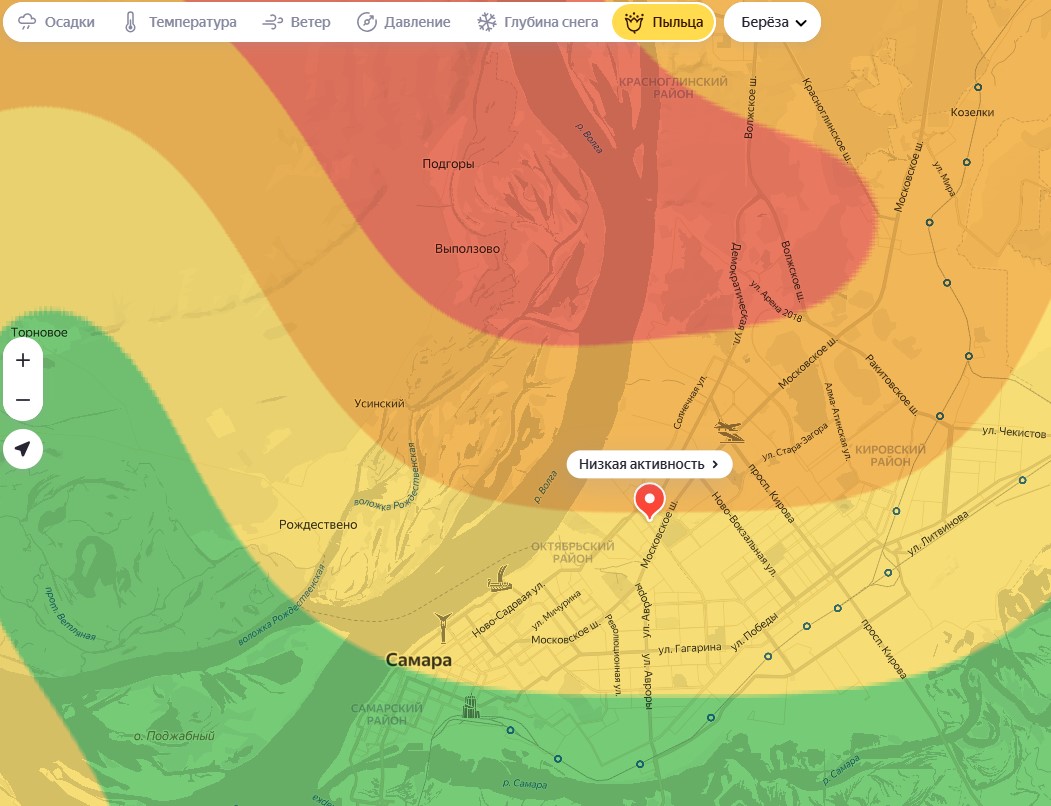Open the Берёза allergen dropdown
This screenshot has width=1051, height=806.
coord(772,22)
